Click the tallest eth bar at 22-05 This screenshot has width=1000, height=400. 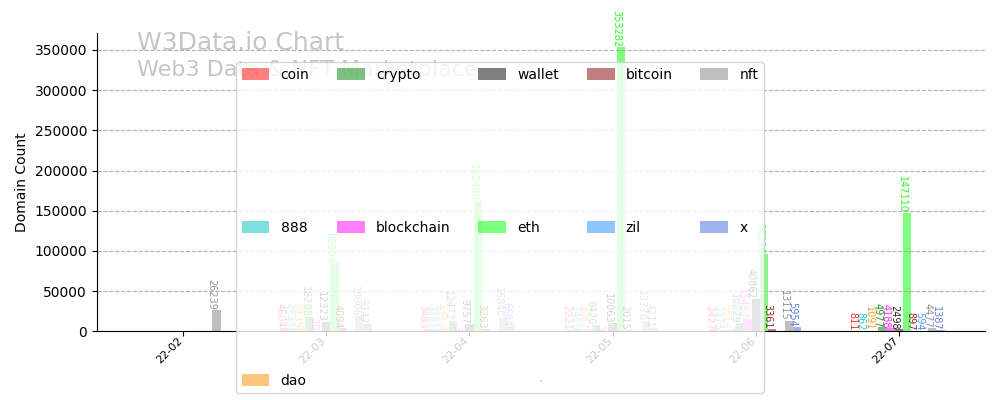click(x=621, y=190)
